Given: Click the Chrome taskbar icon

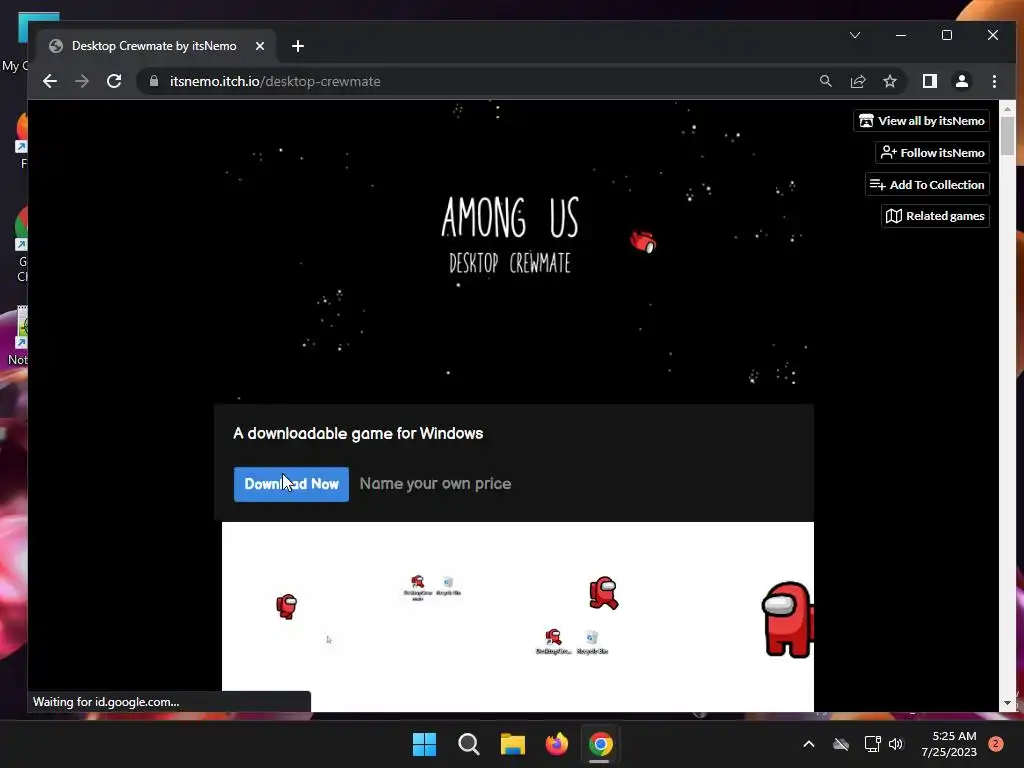Looking at the screenshot, I should [601, 744].
